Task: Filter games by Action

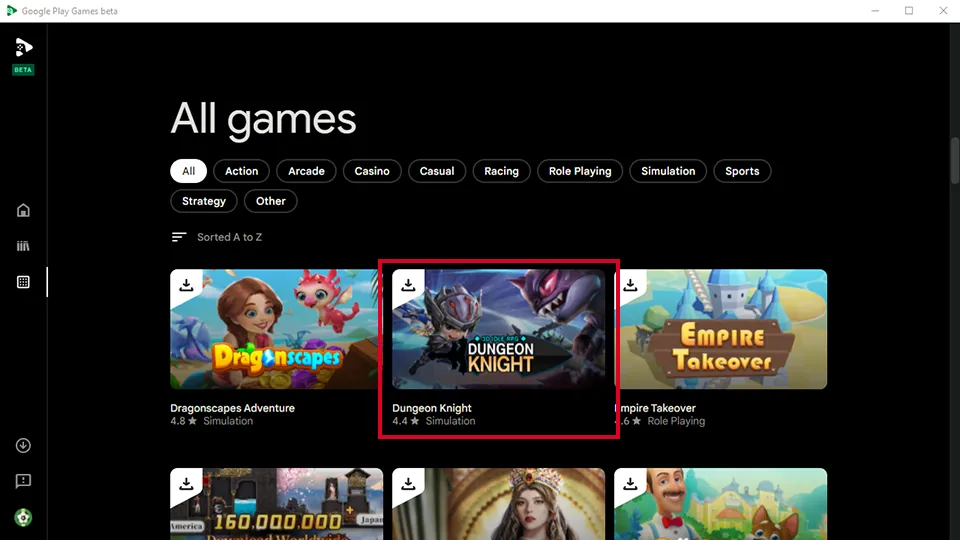Action: [241, 171]
